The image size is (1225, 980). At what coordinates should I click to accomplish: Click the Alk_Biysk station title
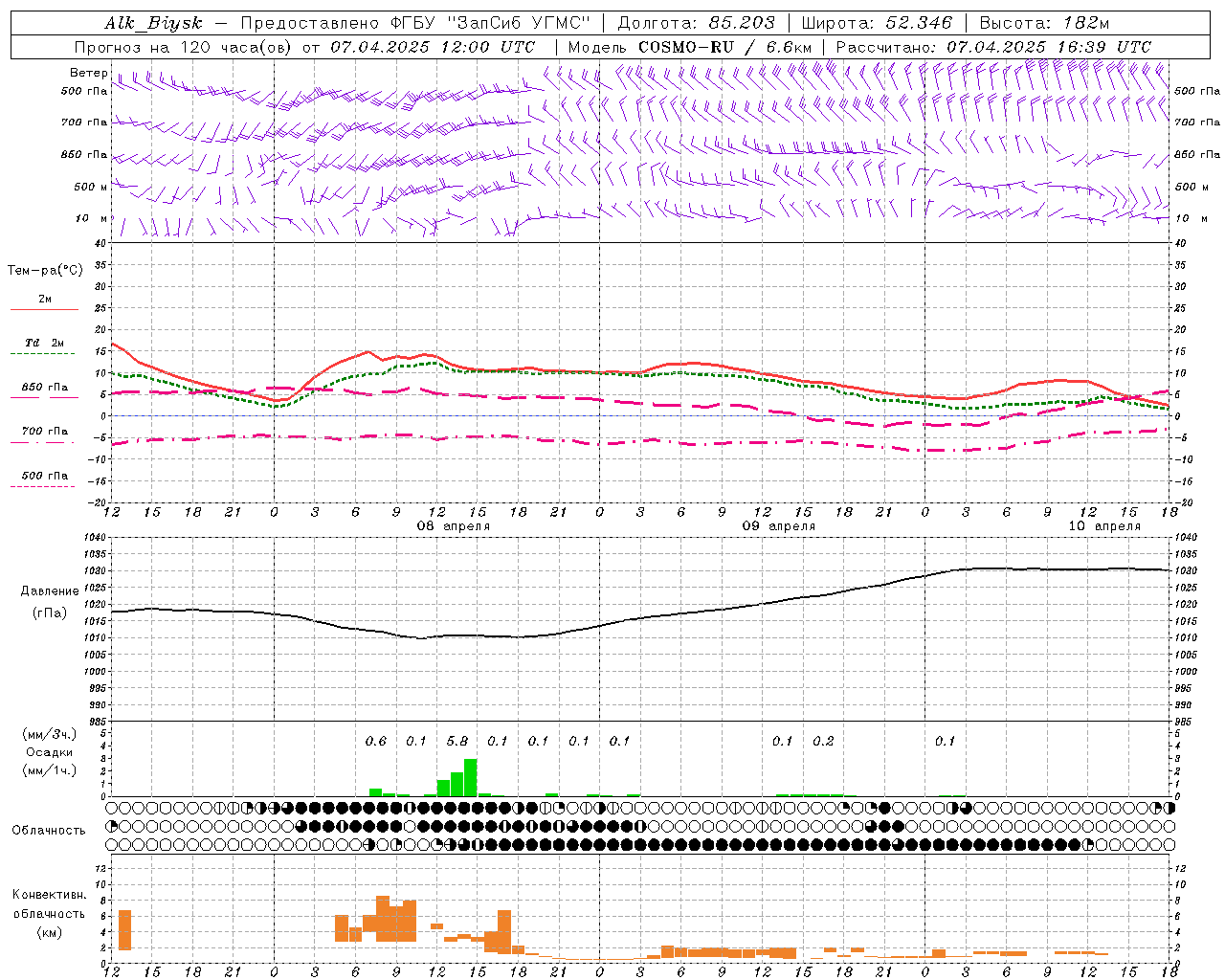click(x=154, y=23)
